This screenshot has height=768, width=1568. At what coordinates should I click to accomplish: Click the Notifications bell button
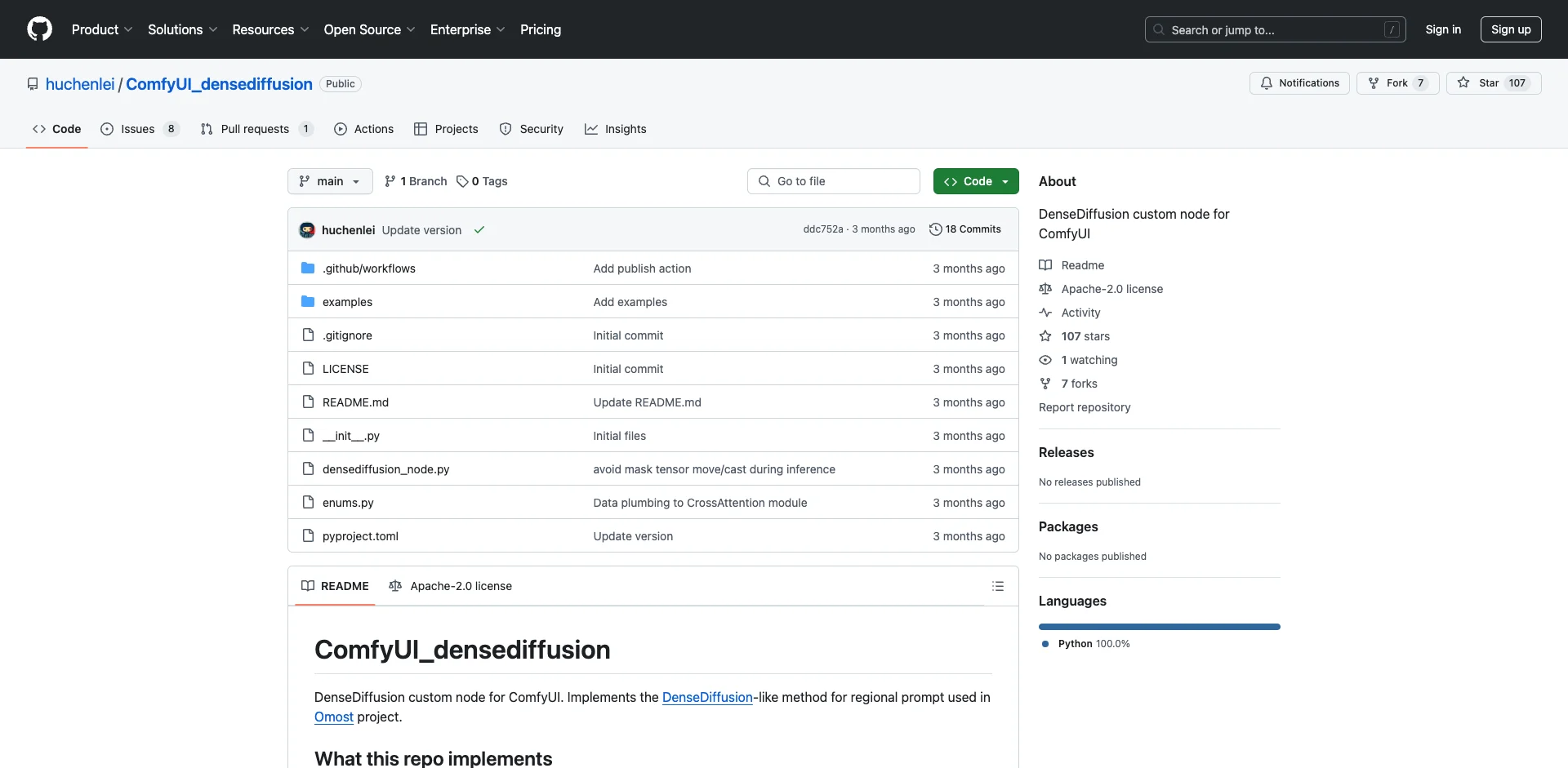[x=1299, y=83]
